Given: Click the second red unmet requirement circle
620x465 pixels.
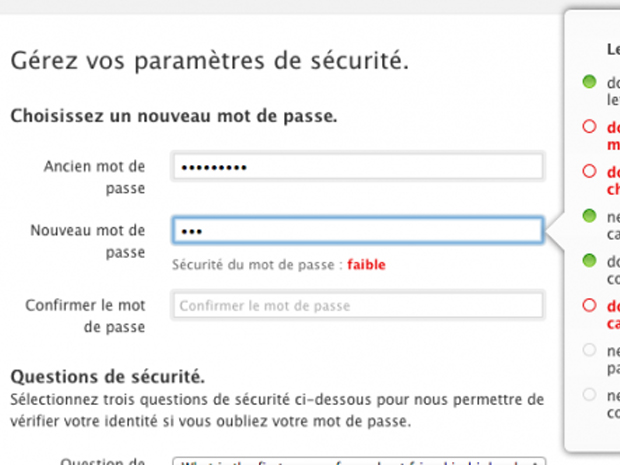Looking at the screenshot, I should [589, 171].
